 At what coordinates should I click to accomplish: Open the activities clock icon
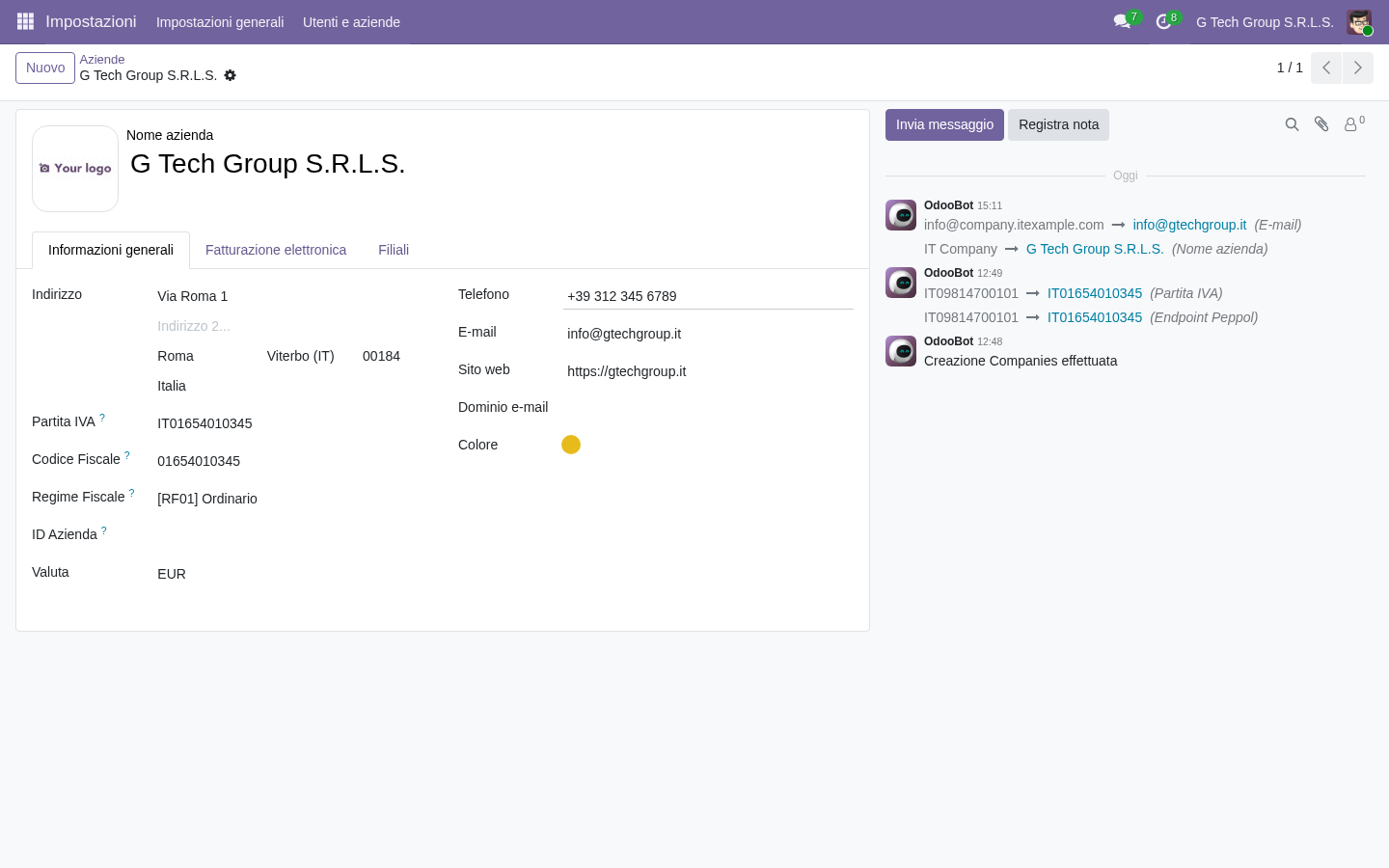(1163, 21)
